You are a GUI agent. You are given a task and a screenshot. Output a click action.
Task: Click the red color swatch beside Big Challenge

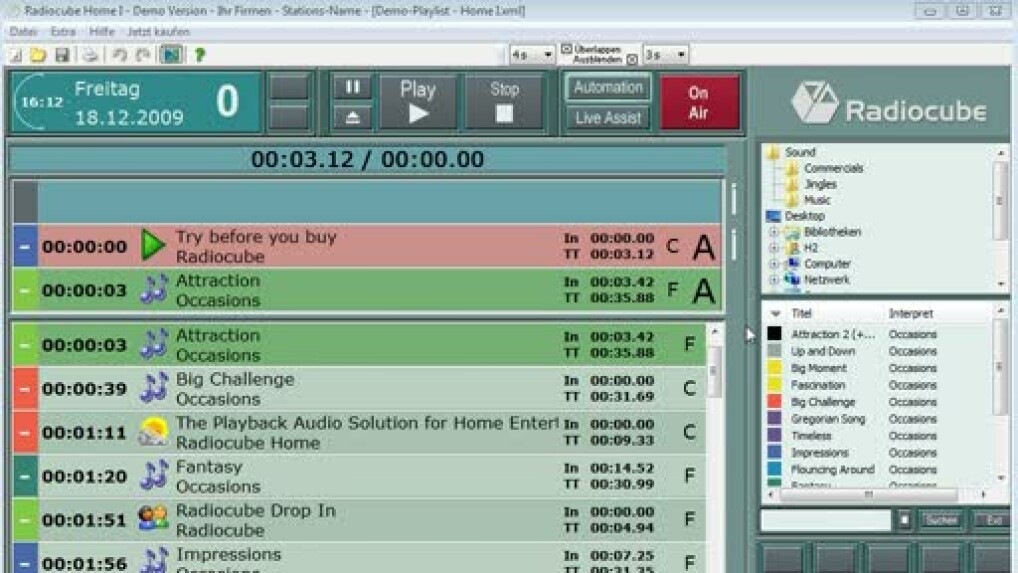point(774,402)
